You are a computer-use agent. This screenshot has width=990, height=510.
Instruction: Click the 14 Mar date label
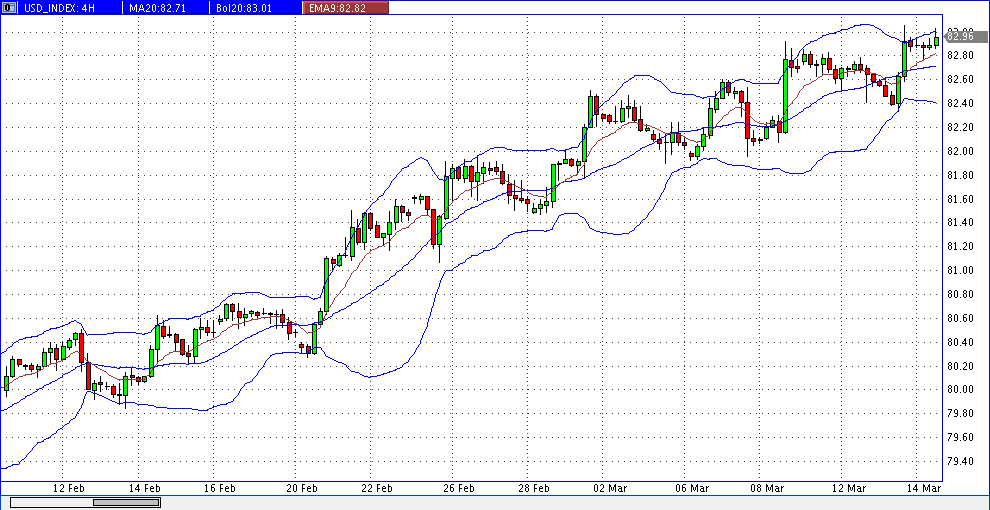pyautogui.click(x=925, y=489)
